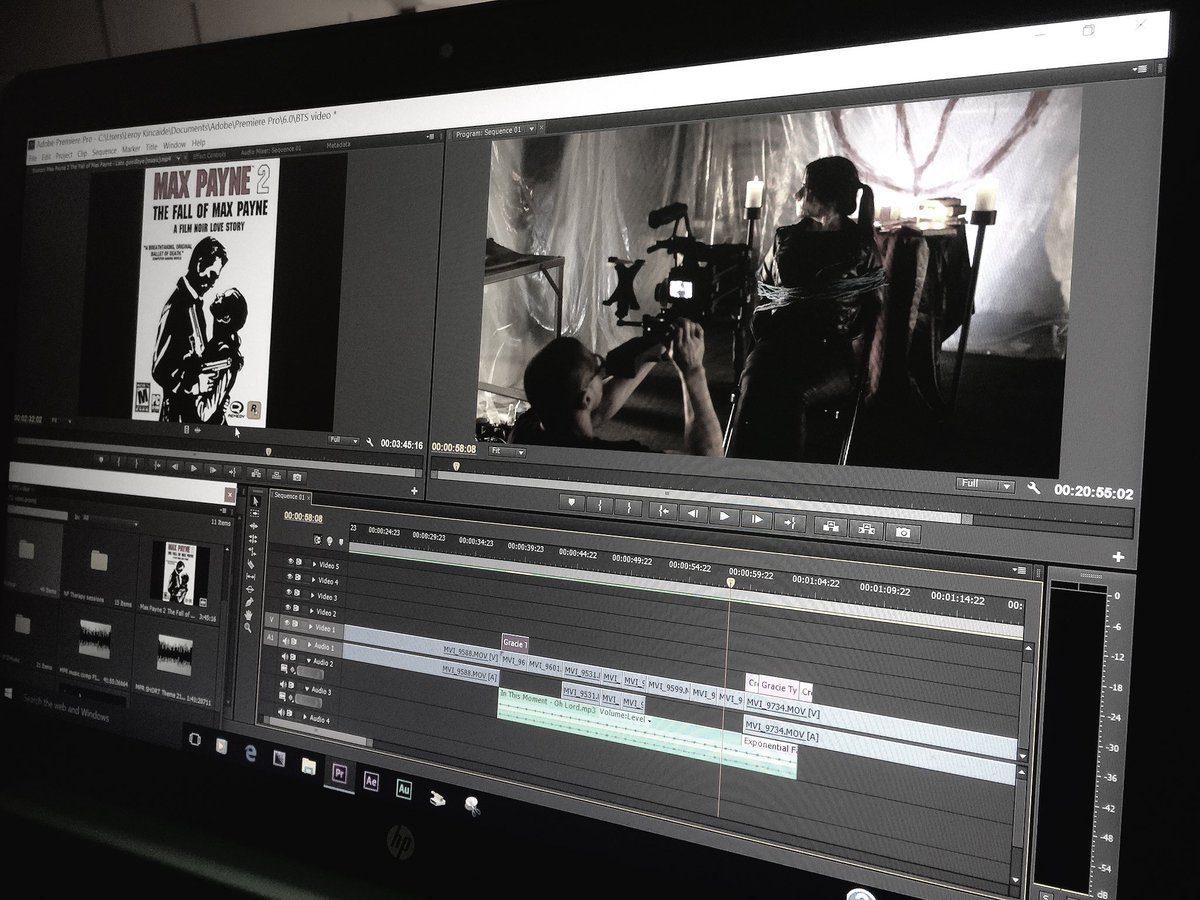Collapse the Audio 2 track
Image resolution: width=1200 pixels, height=900 pixels.
[x=308, y=661]
